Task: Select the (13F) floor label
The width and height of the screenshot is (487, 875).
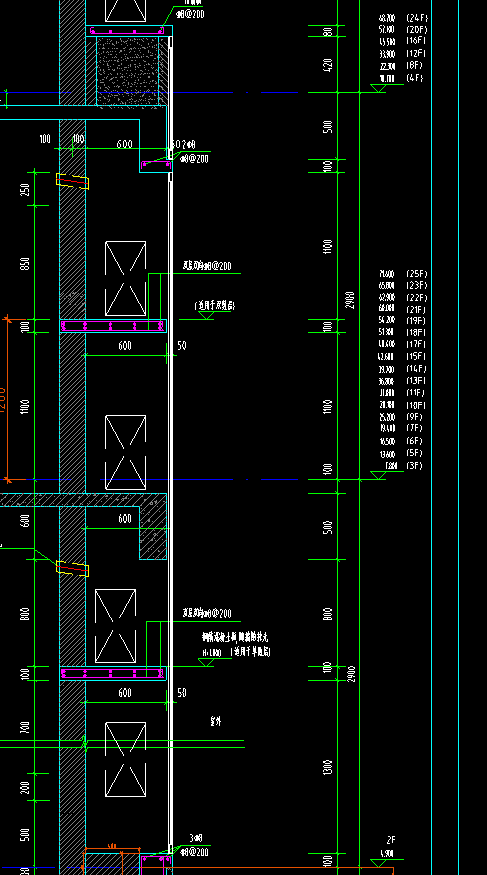Action: pyautogui.click(x=416, y=381)
